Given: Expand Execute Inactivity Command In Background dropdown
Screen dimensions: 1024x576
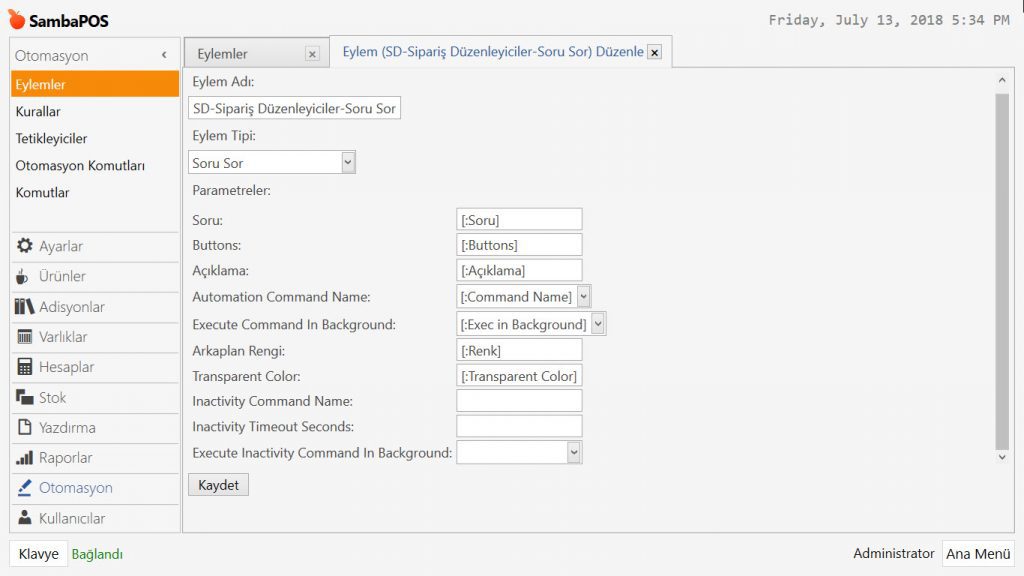Looking at the screenshot, I should (574, 453).
